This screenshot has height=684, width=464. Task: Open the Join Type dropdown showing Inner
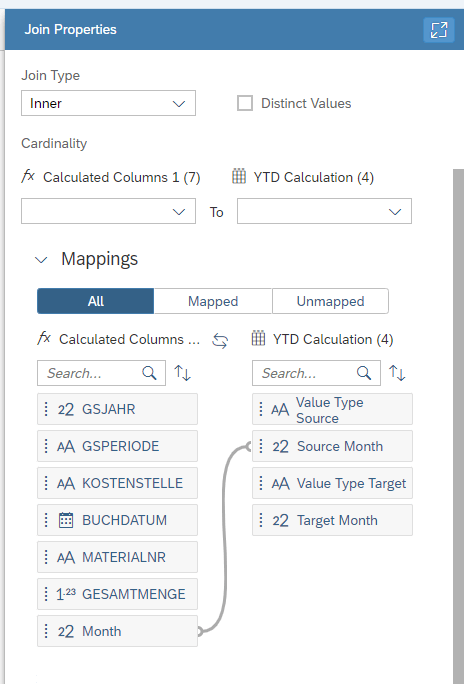coord(108,103)
